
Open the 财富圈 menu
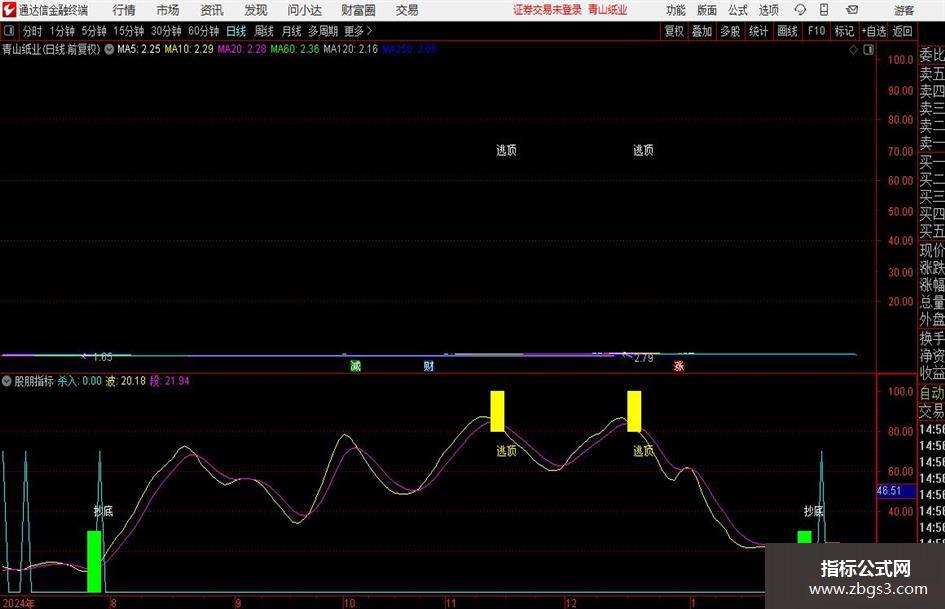tap(358, 10)
